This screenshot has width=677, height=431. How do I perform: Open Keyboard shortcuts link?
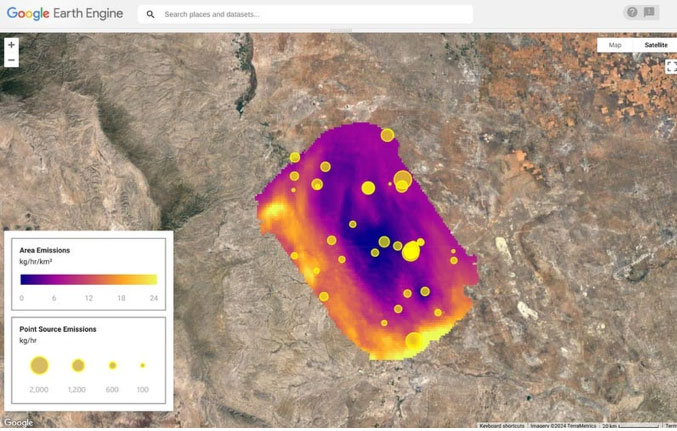503,426
